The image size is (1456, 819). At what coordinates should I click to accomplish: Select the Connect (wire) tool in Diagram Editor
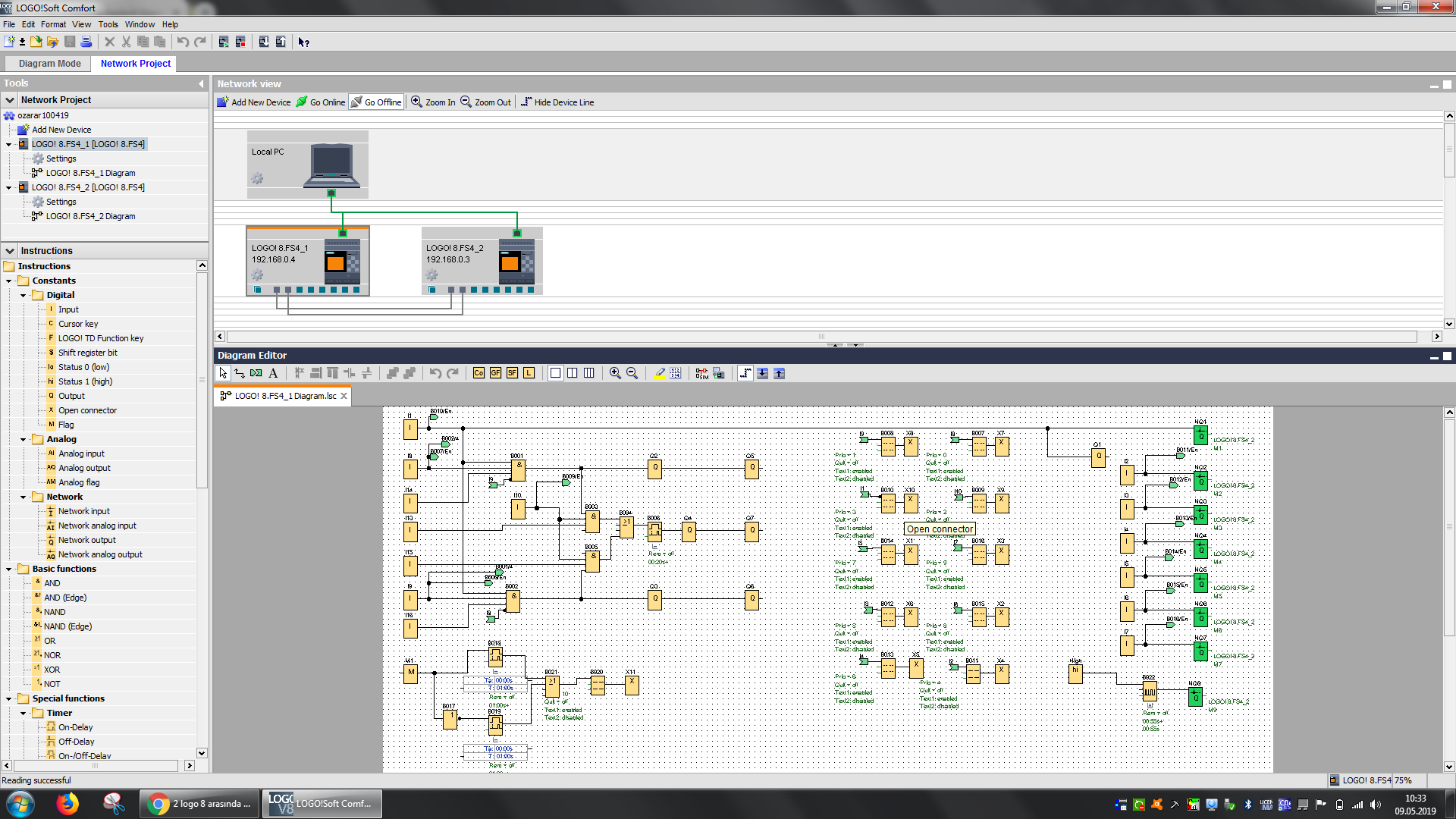[x=240, y=373]
